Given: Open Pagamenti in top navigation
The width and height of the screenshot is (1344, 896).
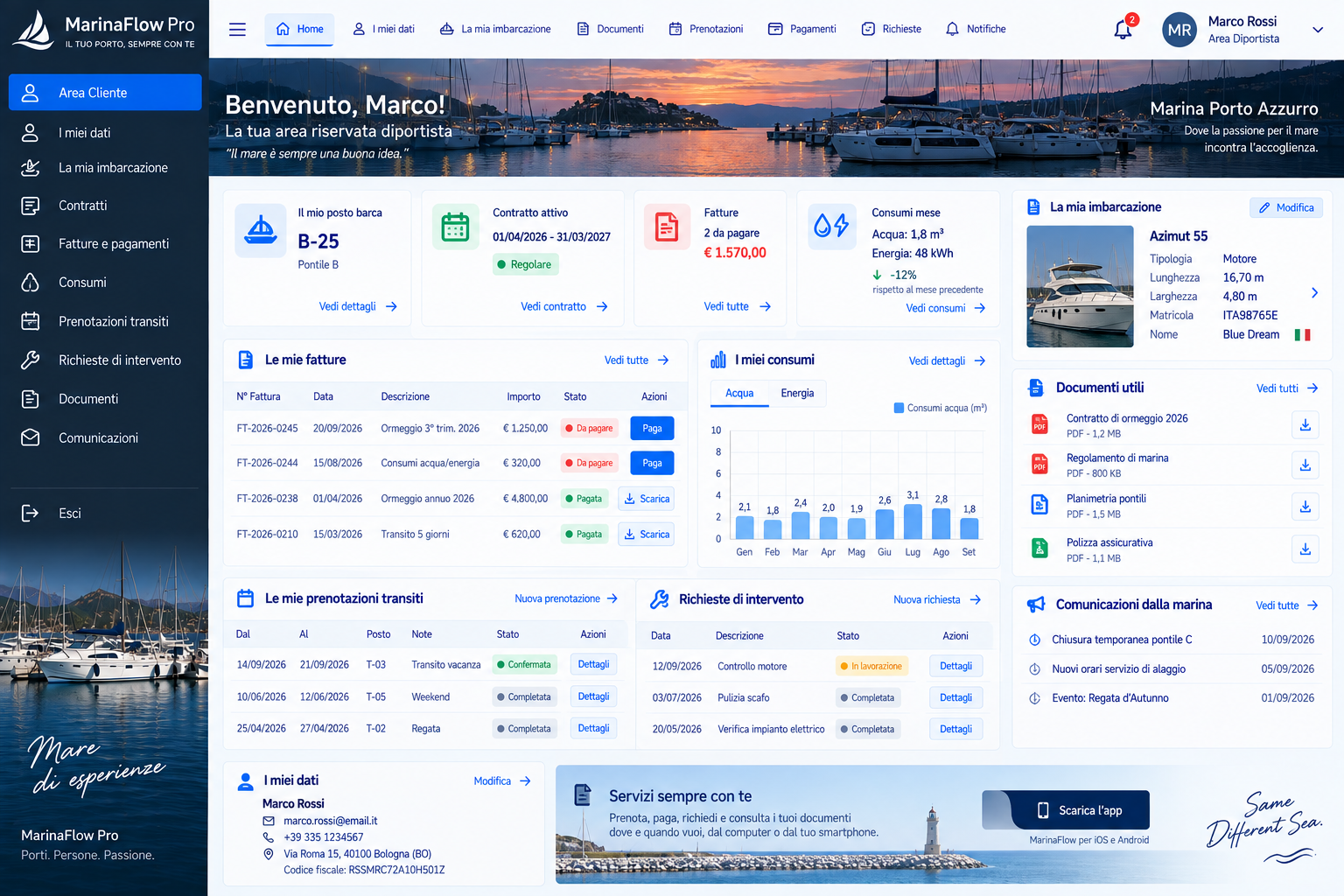Looking at the screenshot, I should click(x=802, y=29).
